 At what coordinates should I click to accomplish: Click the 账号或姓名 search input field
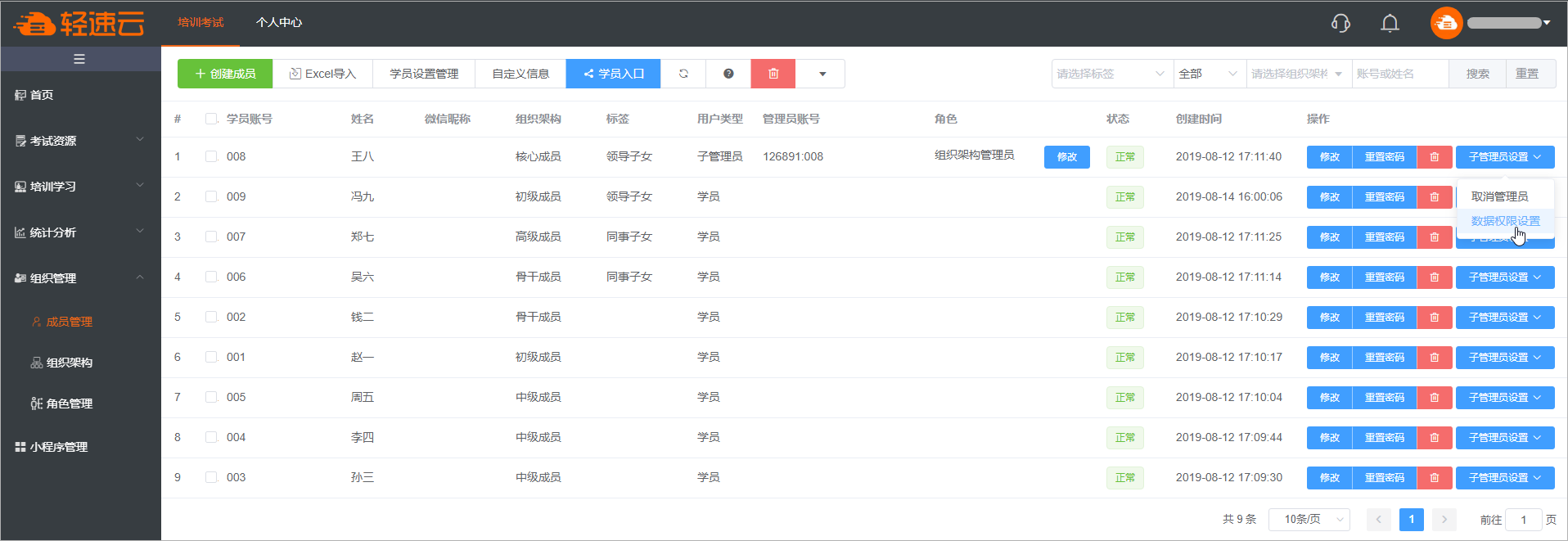coord(1399,74)
